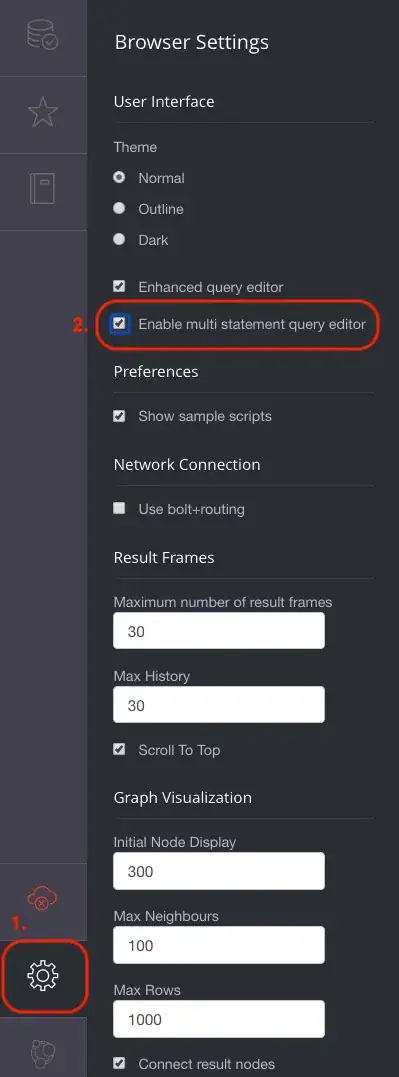Click the Max Neighbours input box
The height and width of the screenshot is (1077, 399).
pyautogui.click(x=219, y=945)
